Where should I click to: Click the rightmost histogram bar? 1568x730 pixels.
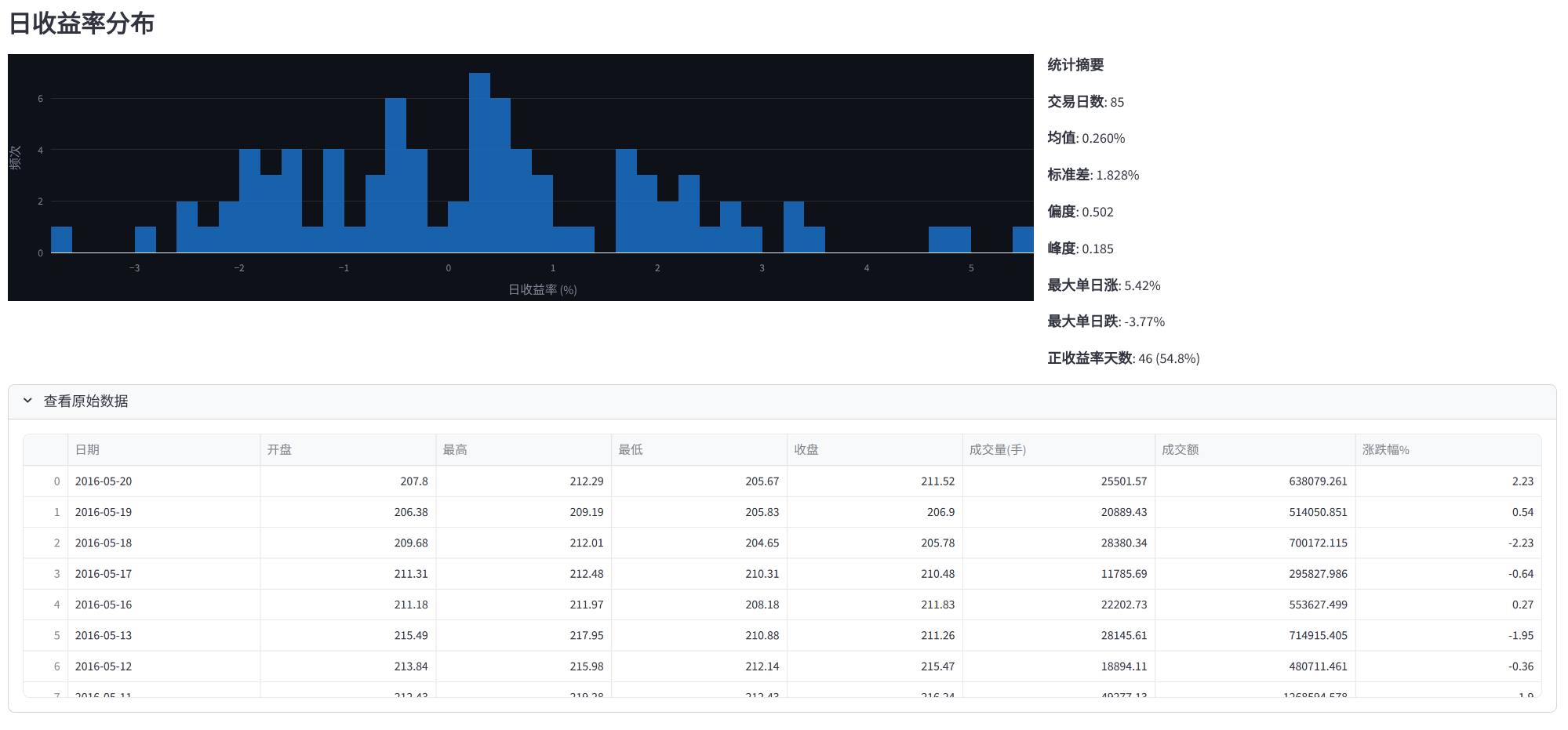[x=1023, y=240]
